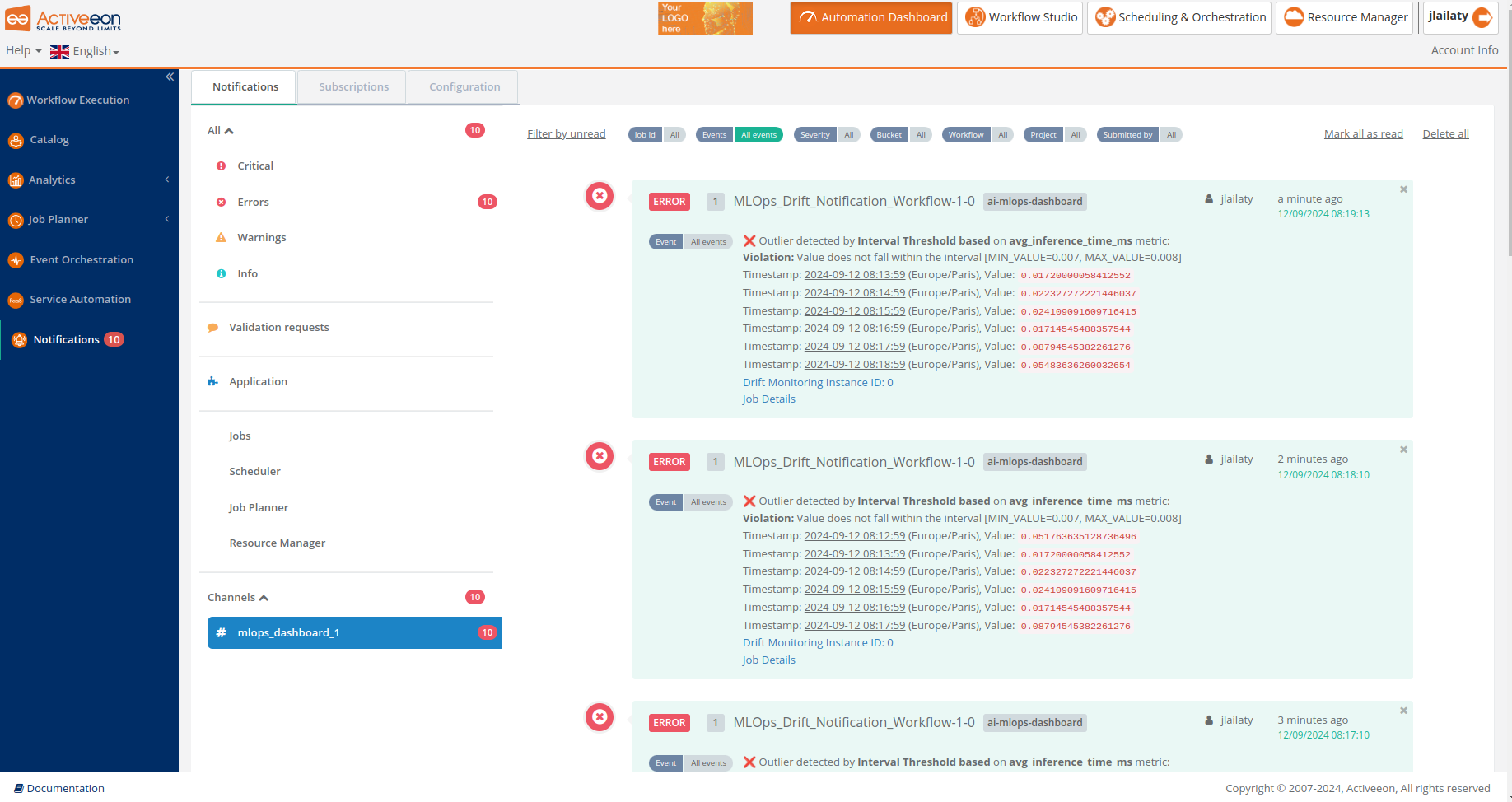The height and width of the screenshot is (802, 1512).
Task: Expand the Analytics sidebar submenu
Action: [x=167, y=180]
